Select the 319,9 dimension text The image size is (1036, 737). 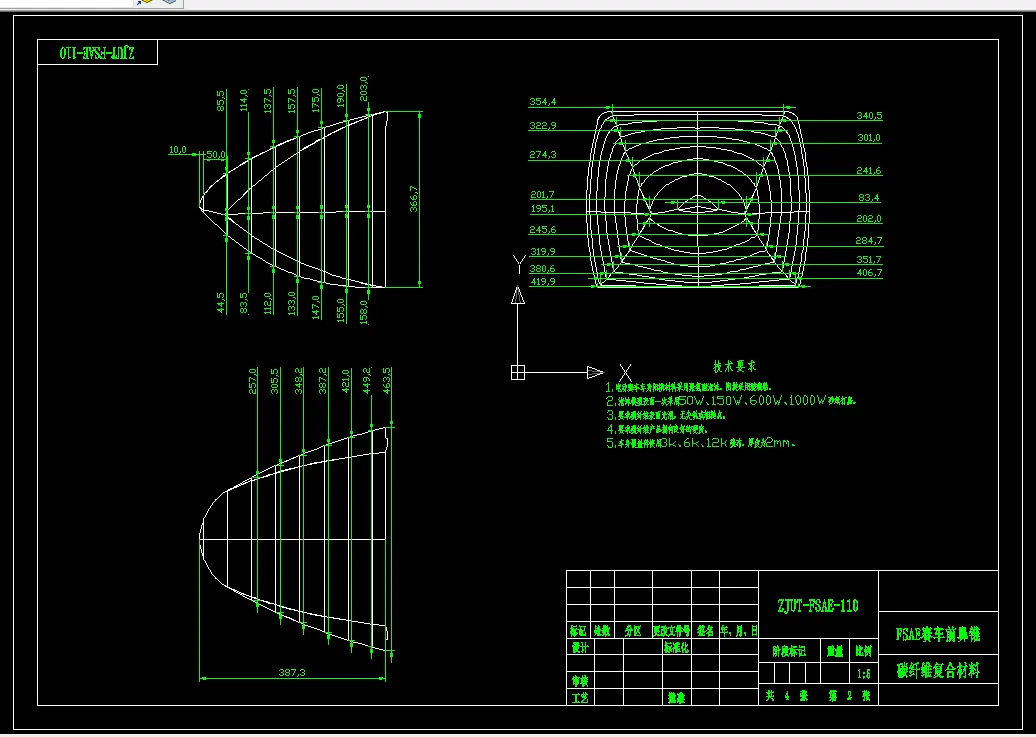(542, 251)
